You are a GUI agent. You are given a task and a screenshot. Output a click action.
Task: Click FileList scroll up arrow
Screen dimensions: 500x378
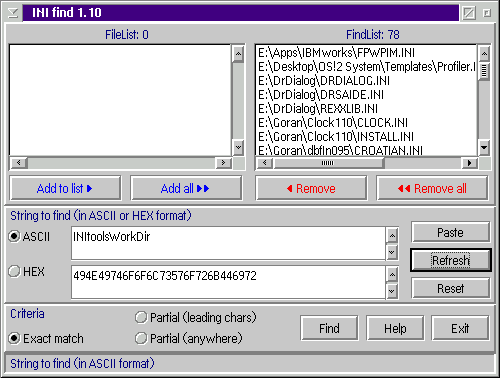(238, 54)
